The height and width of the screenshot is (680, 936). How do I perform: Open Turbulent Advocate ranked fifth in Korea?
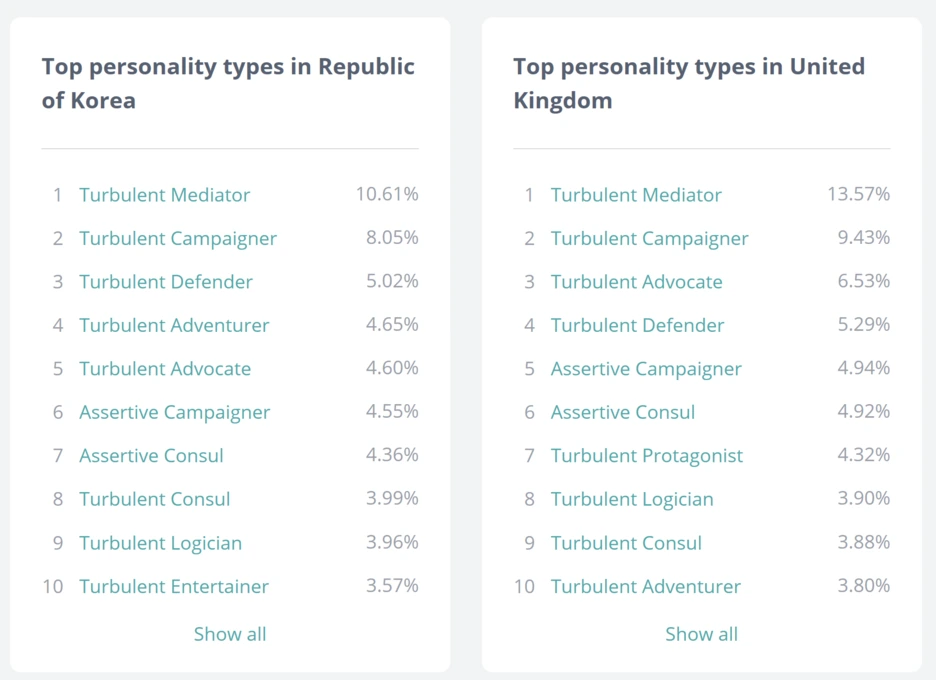164,369
